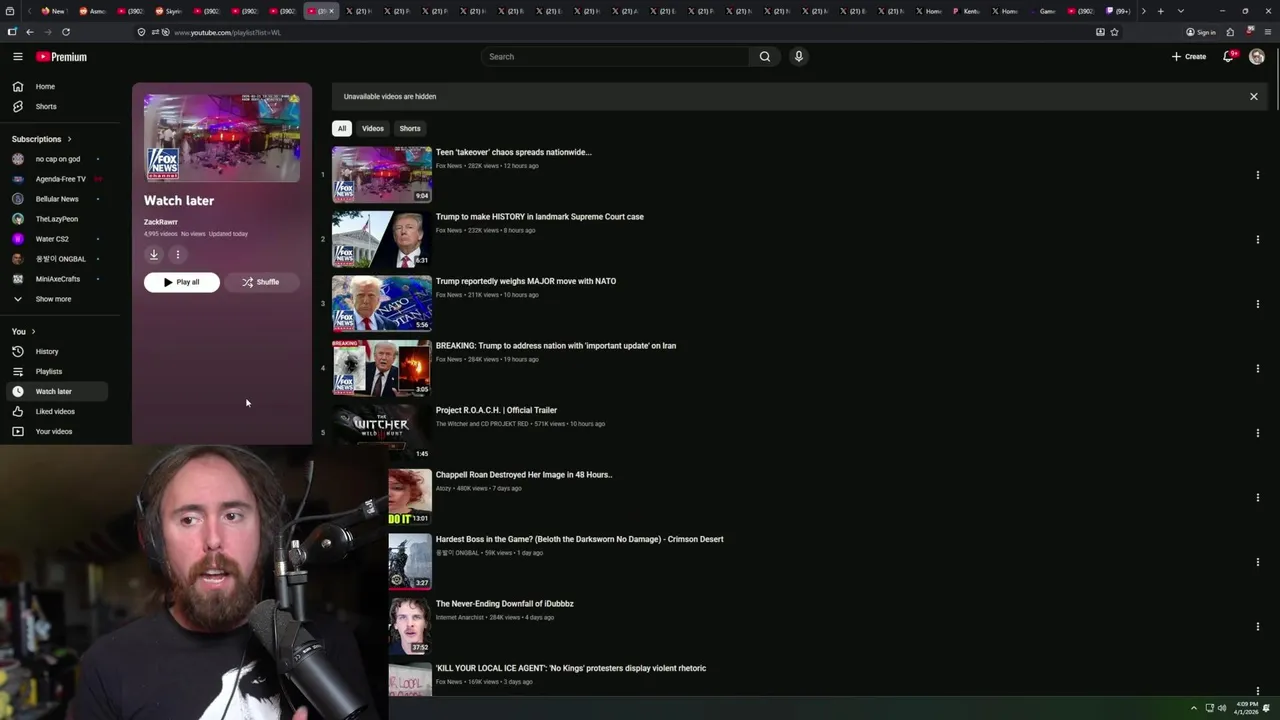
Task: Open the notifications bell
Action: (x=1228, y=57)
